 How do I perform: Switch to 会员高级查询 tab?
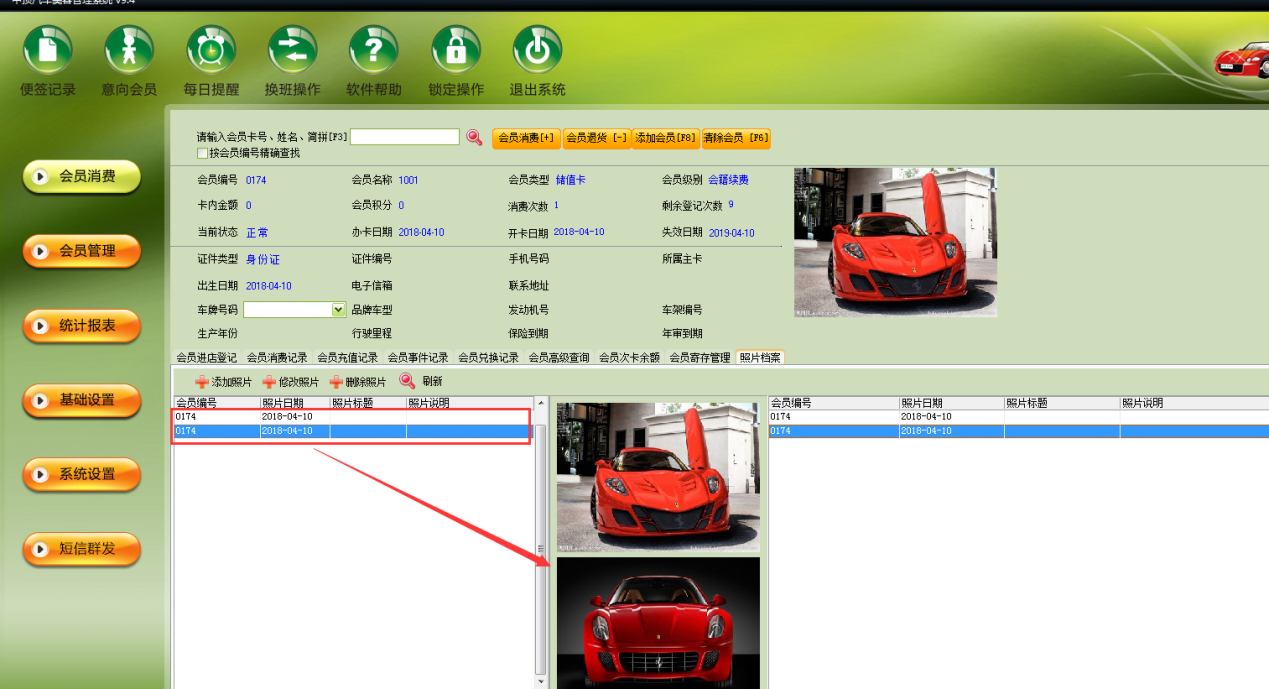pyautogui.click(x=559, y=358)
